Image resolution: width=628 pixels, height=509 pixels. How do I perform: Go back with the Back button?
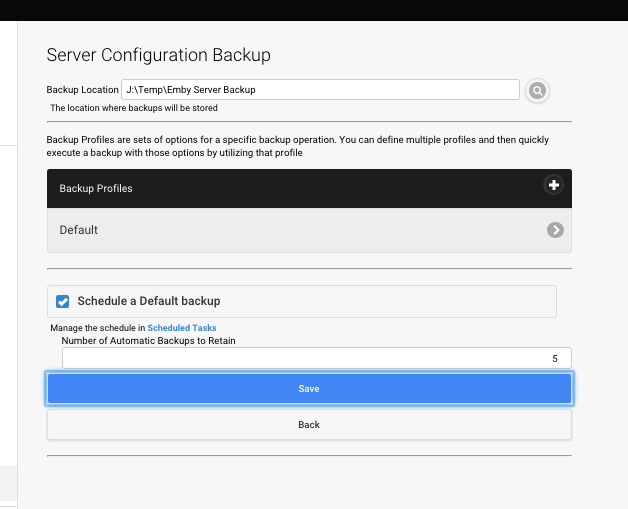[309, 425]
